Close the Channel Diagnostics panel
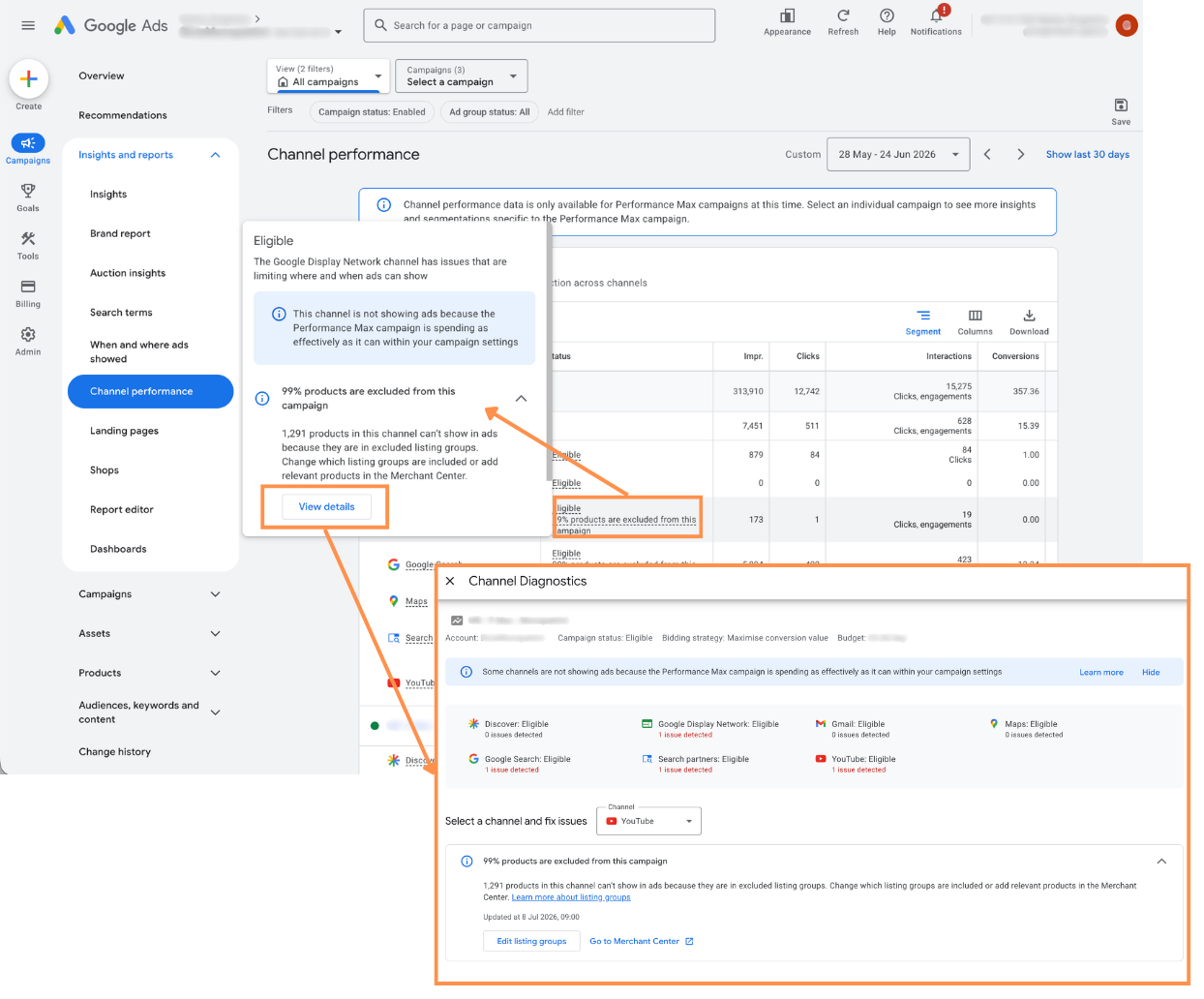The width and height of the screenshot is (1204, 999). [450, 581]
